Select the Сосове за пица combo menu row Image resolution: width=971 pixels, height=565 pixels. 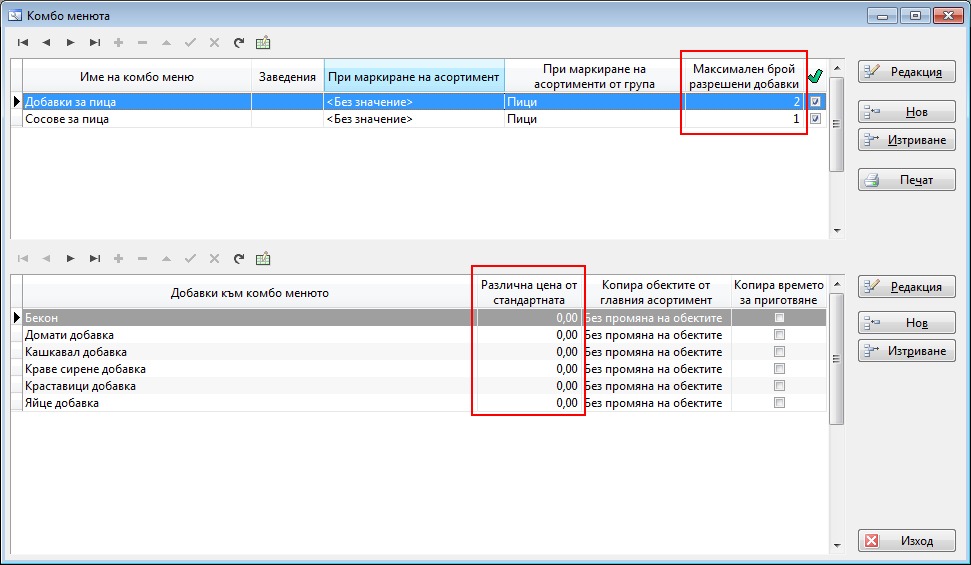(136, 119)
